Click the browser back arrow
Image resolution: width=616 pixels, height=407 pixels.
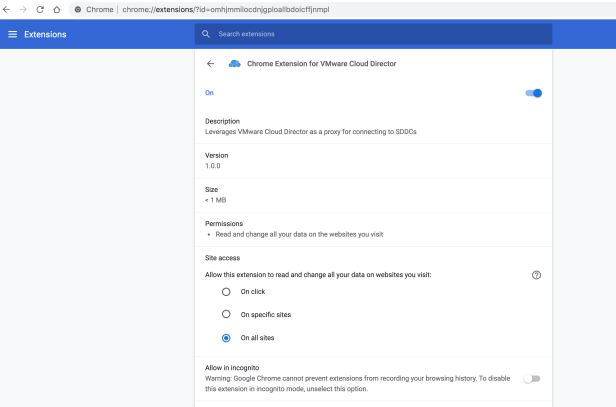point(7,9)
